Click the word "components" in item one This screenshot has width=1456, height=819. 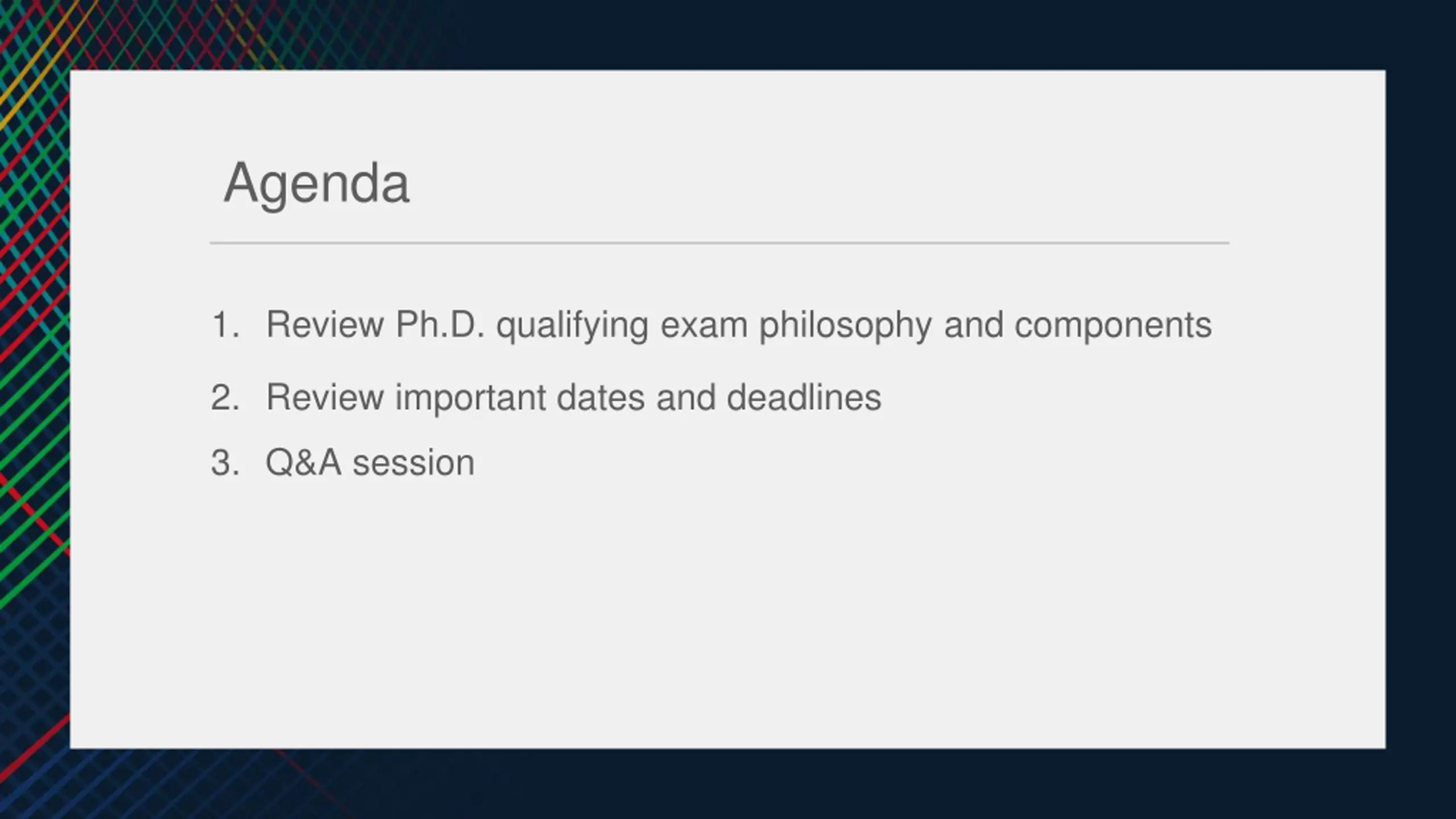point(1112,325)
